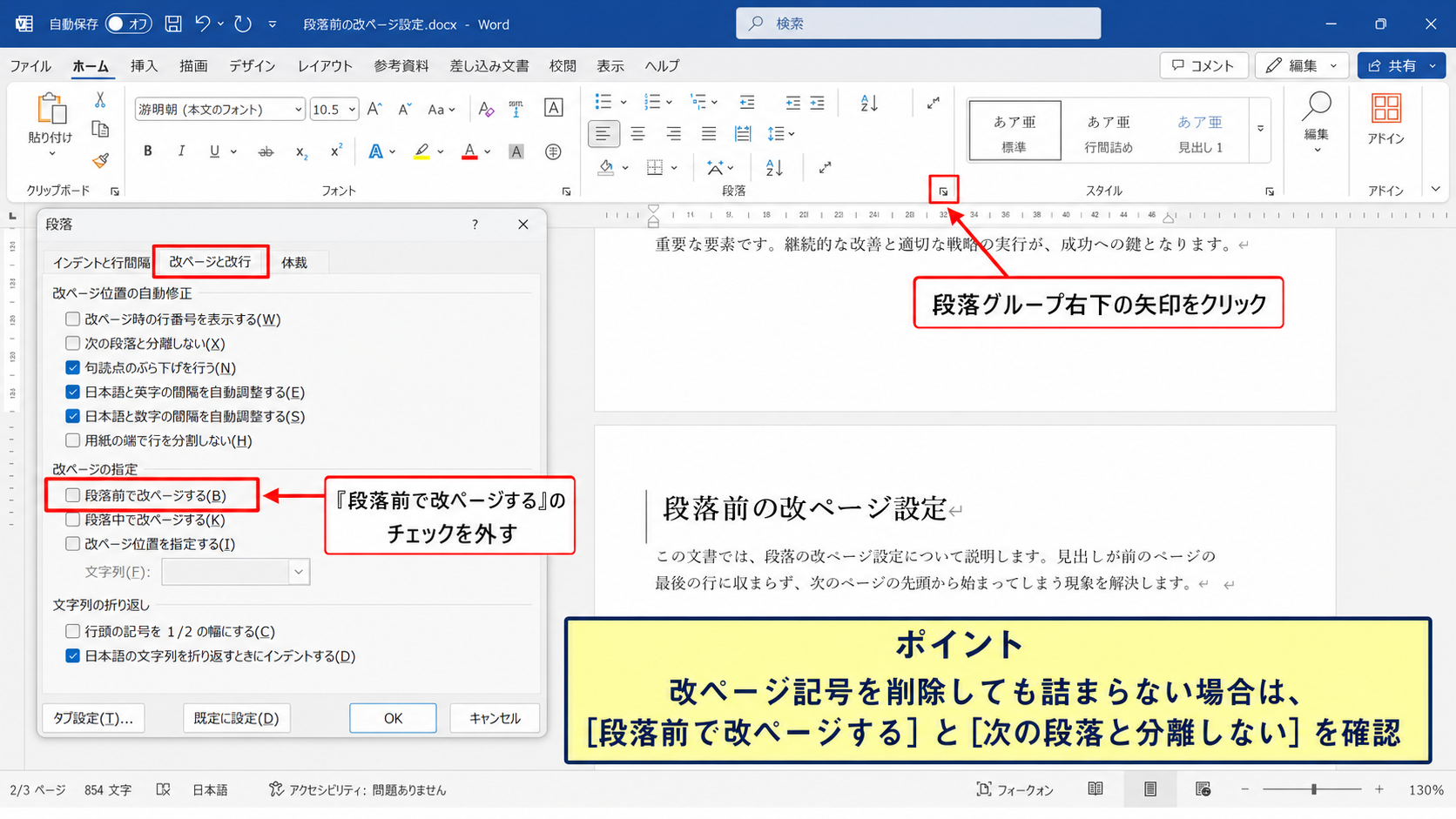
Task: Uncheck 日本語と数字の間隔を自動調整する(S)
Action: (x=72, y=417)
